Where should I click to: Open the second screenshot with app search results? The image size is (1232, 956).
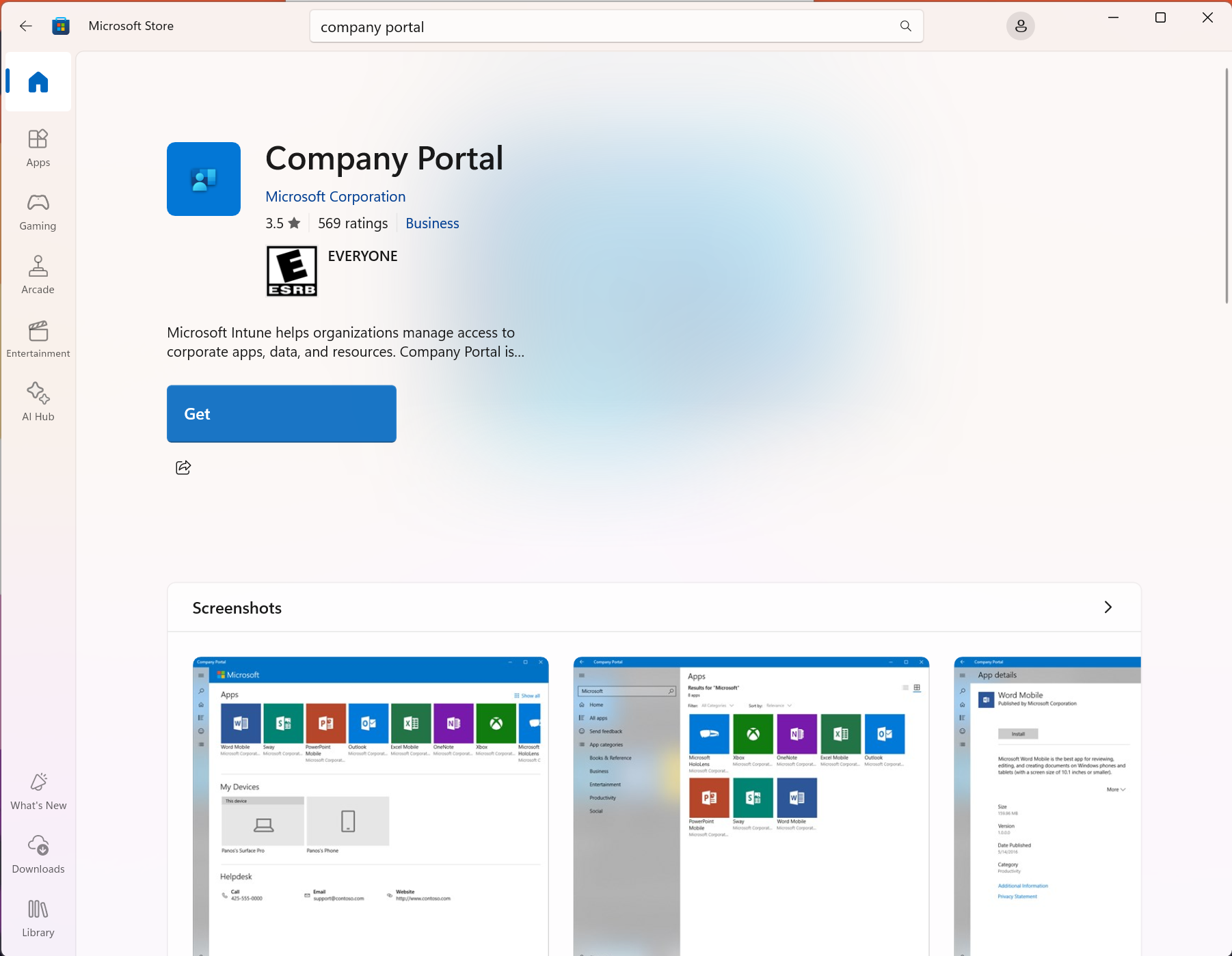tap(751, 806)
